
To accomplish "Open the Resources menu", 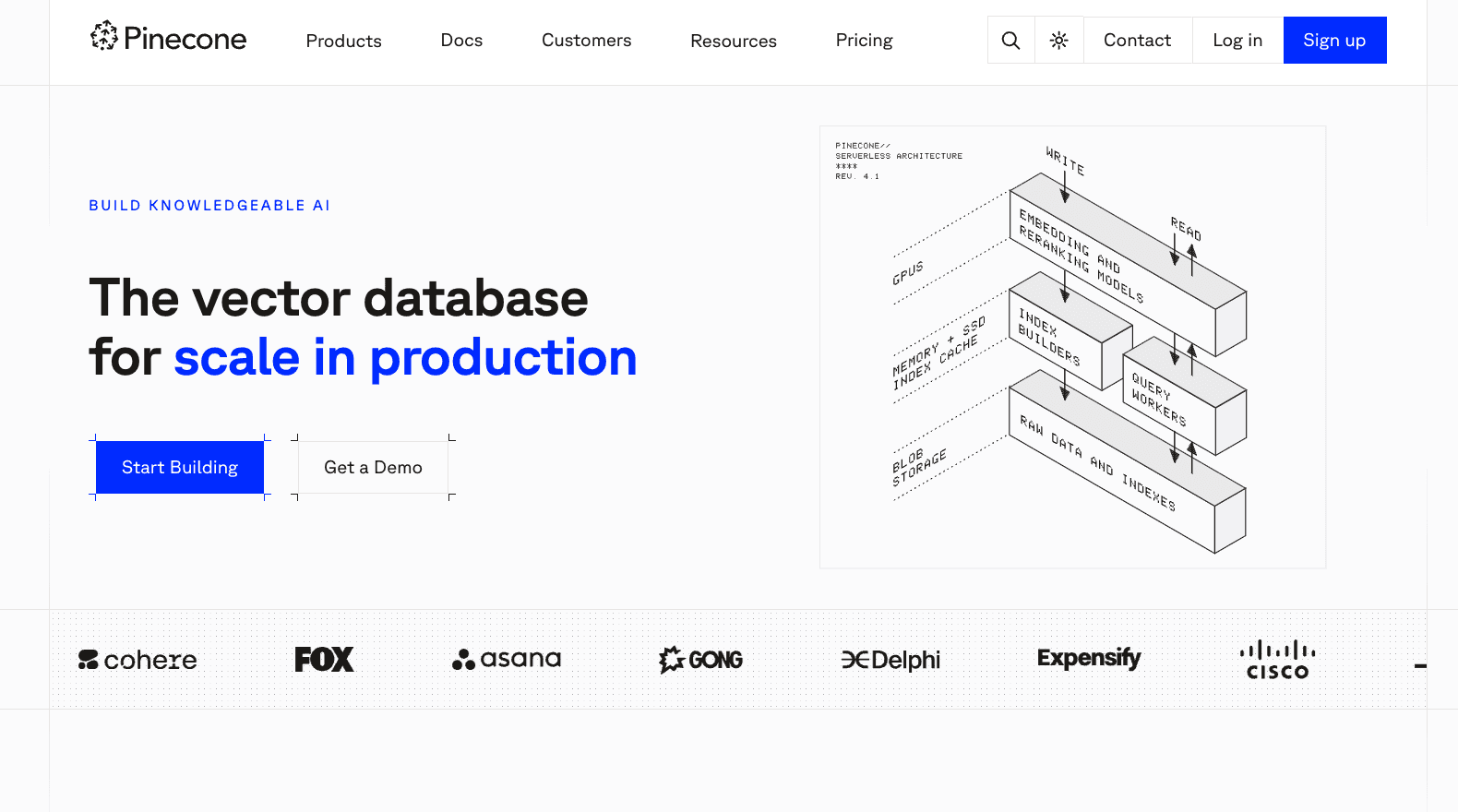I will click(734, 41).
